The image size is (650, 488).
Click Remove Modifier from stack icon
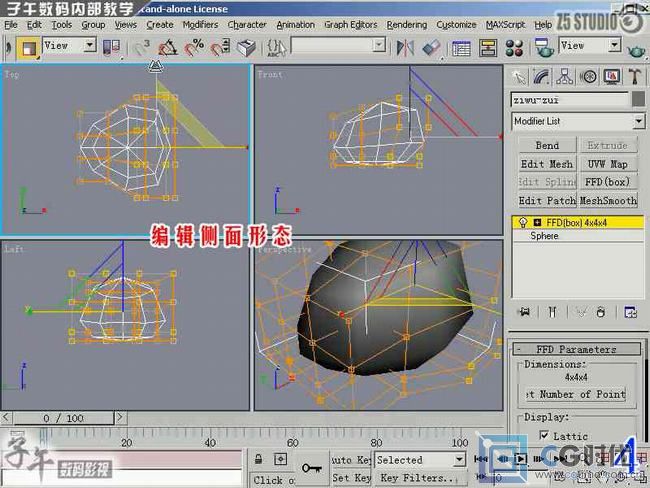point(601,312)
